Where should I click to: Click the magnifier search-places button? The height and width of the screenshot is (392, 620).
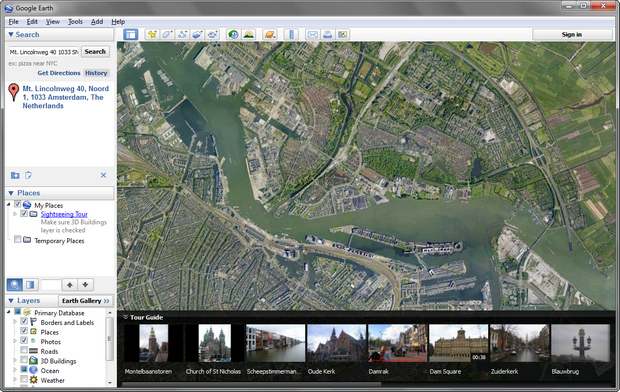(x=15, y=284)
